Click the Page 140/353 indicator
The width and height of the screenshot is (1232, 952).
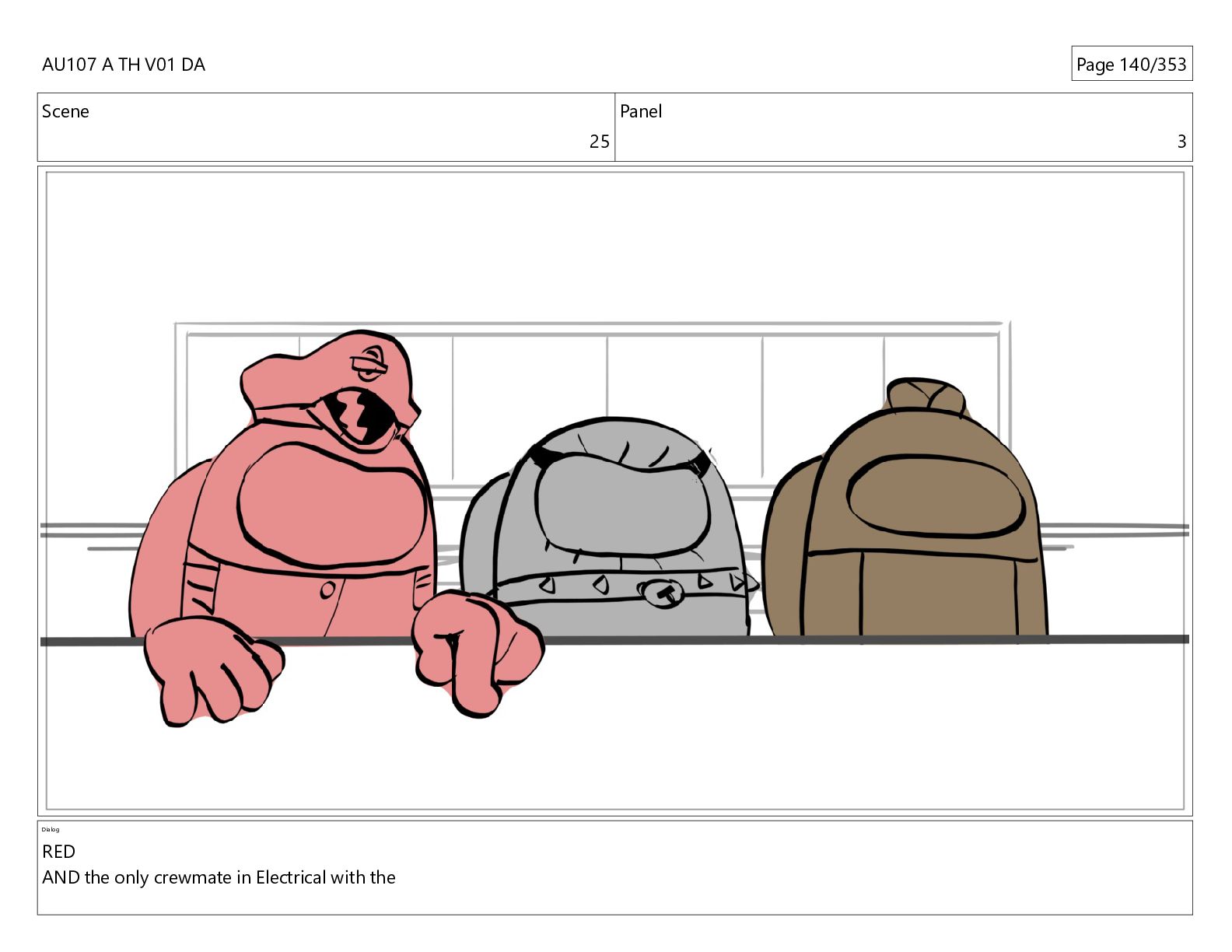[1131, 65]
